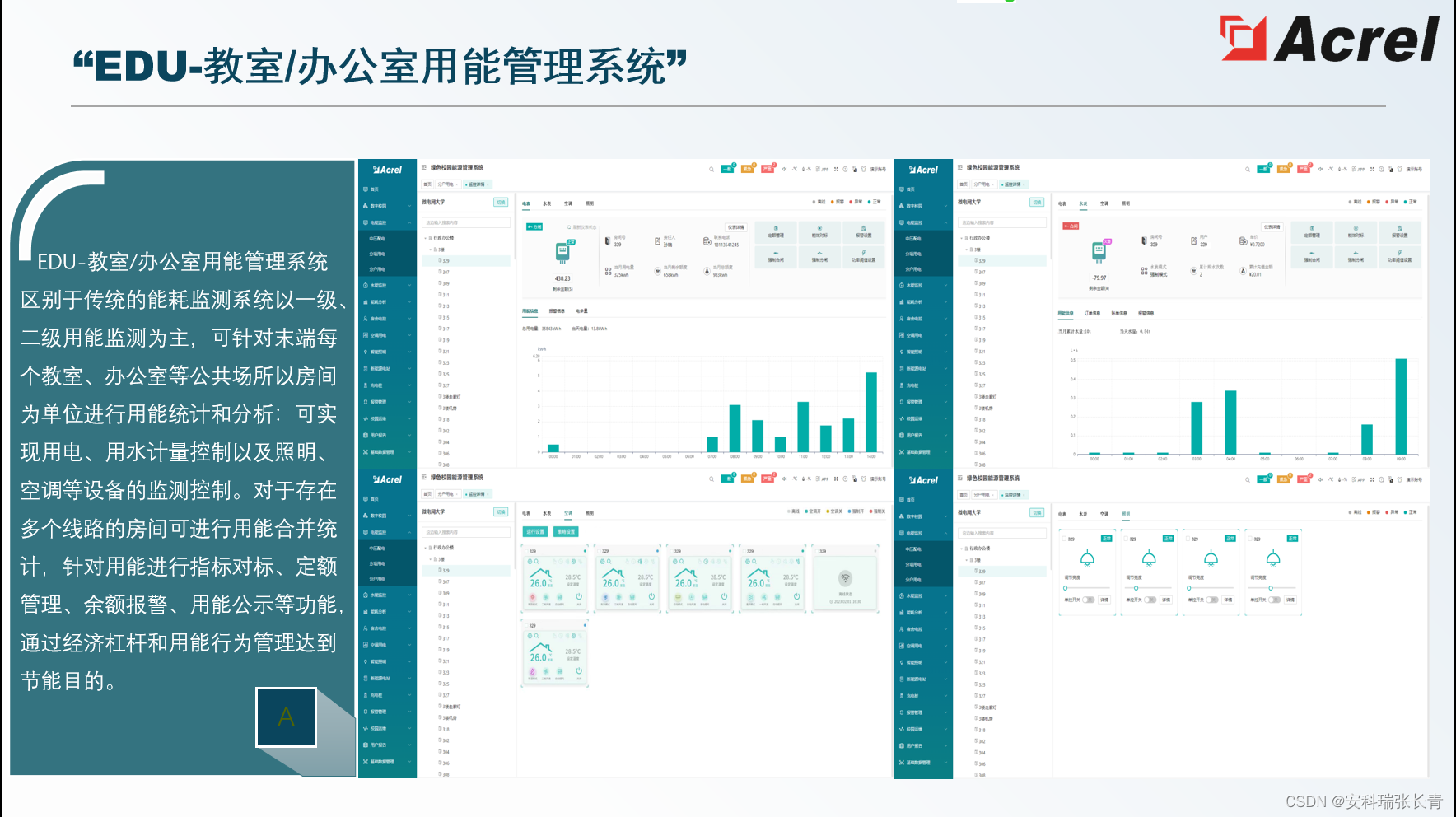The width and height of the screenshot is (1456, 817).
Task: Check the 329 checkbox on offline air-conditioner card
Action: pos(817,551)
